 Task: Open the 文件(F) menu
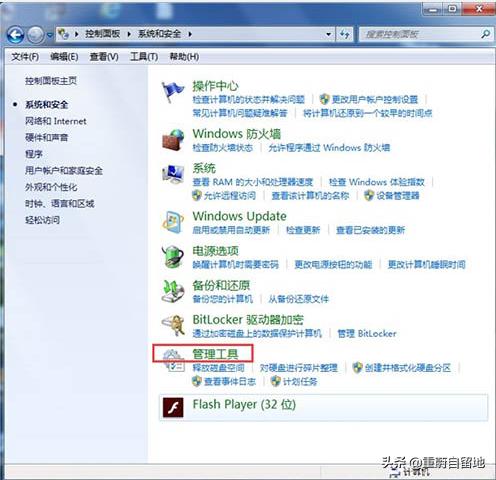coord(25,57)
